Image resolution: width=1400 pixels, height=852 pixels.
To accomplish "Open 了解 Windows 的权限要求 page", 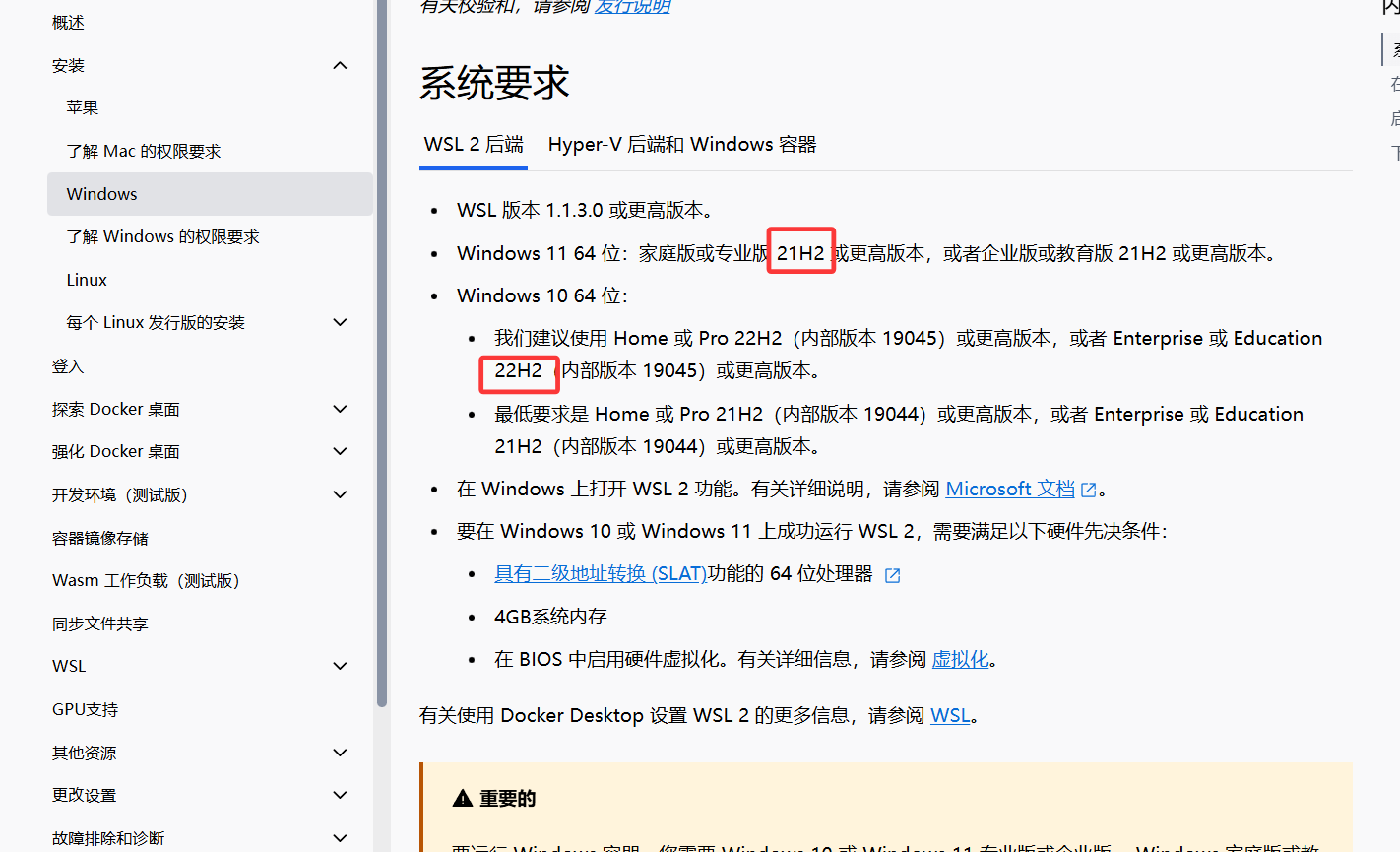I will [x=163, y=237].
